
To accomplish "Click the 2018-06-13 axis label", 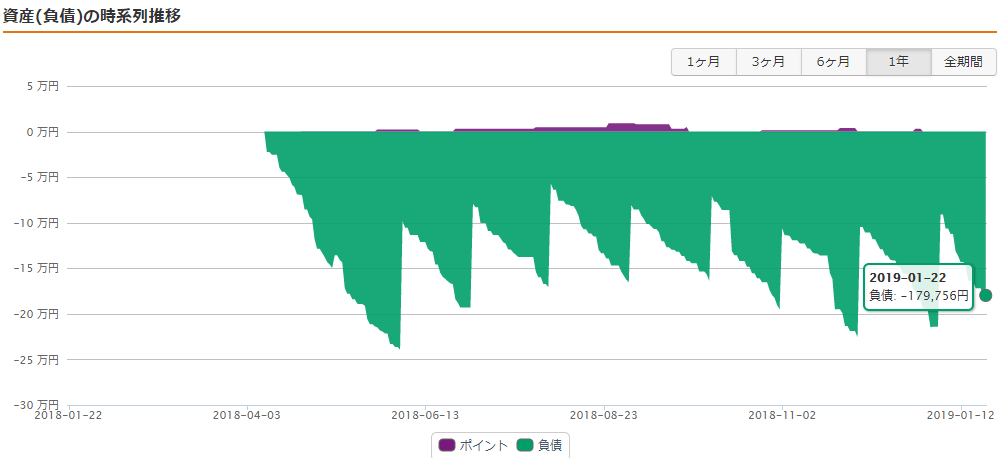I will tap(425, 415).
